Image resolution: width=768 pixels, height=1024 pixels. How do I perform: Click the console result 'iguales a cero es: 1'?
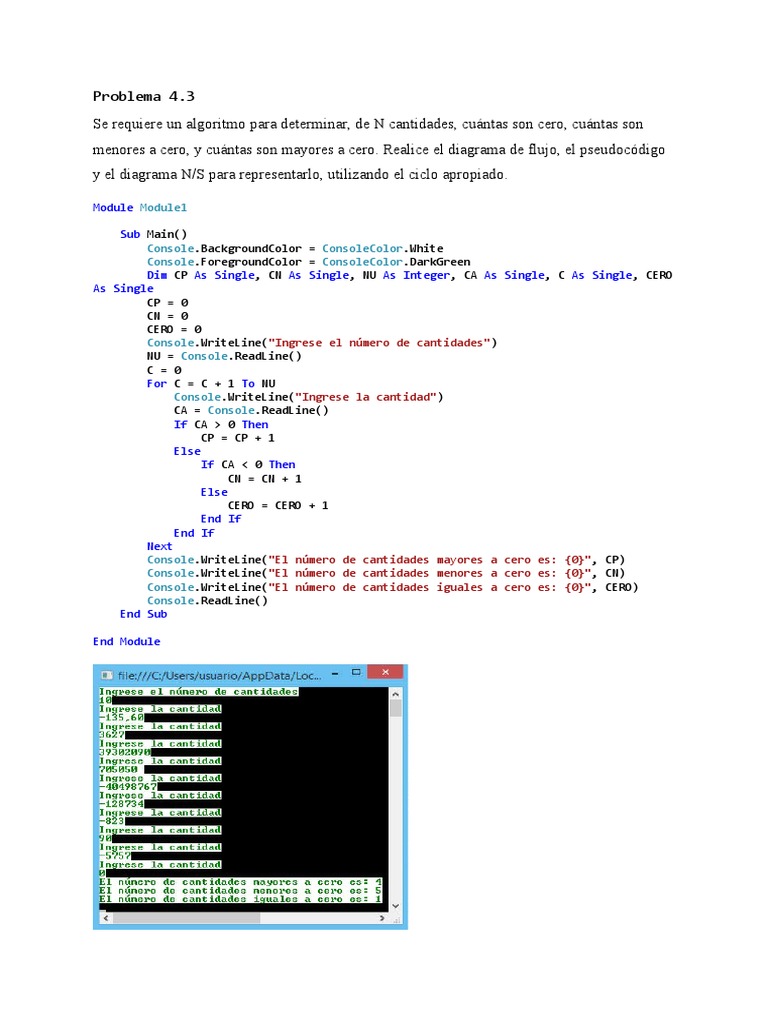click(317, 899)
